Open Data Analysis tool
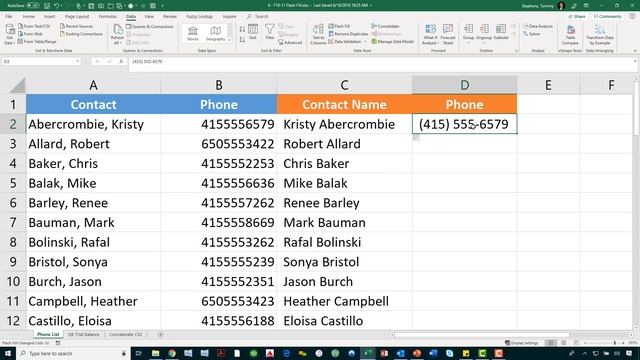 [538, 26]
